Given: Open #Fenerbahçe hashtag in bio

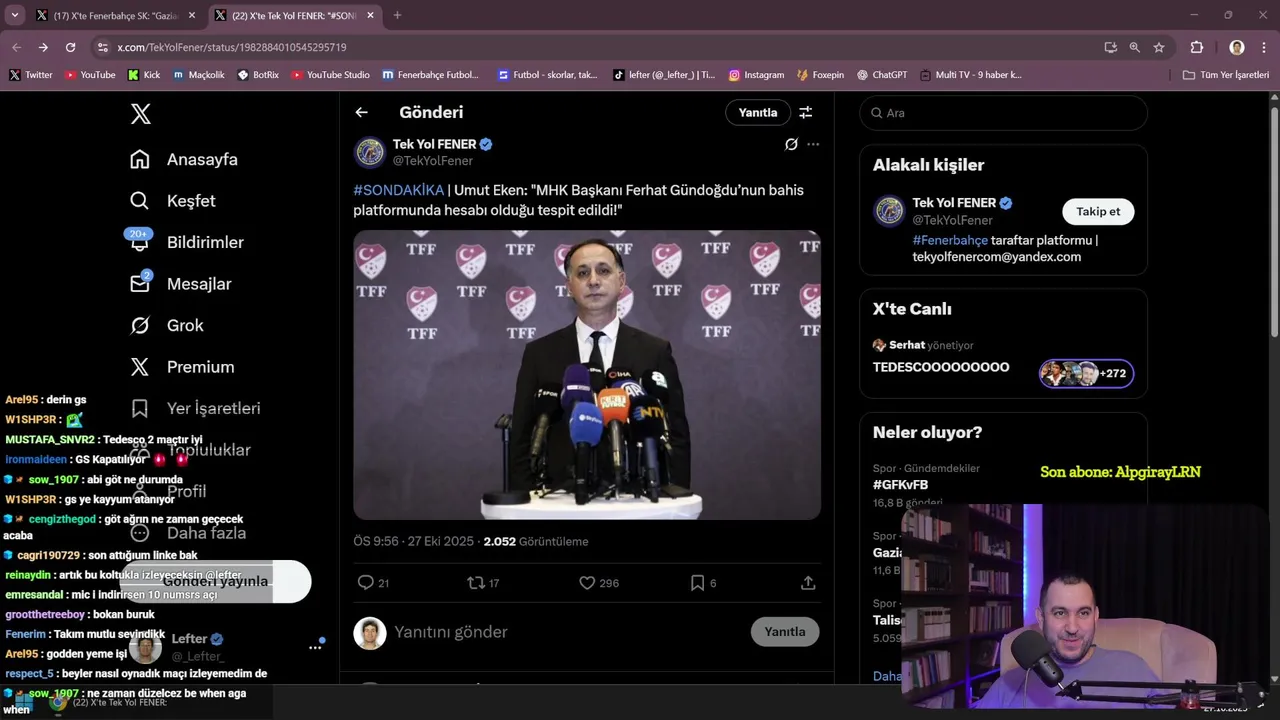Looking at the screenshot, I should [950, 240].
